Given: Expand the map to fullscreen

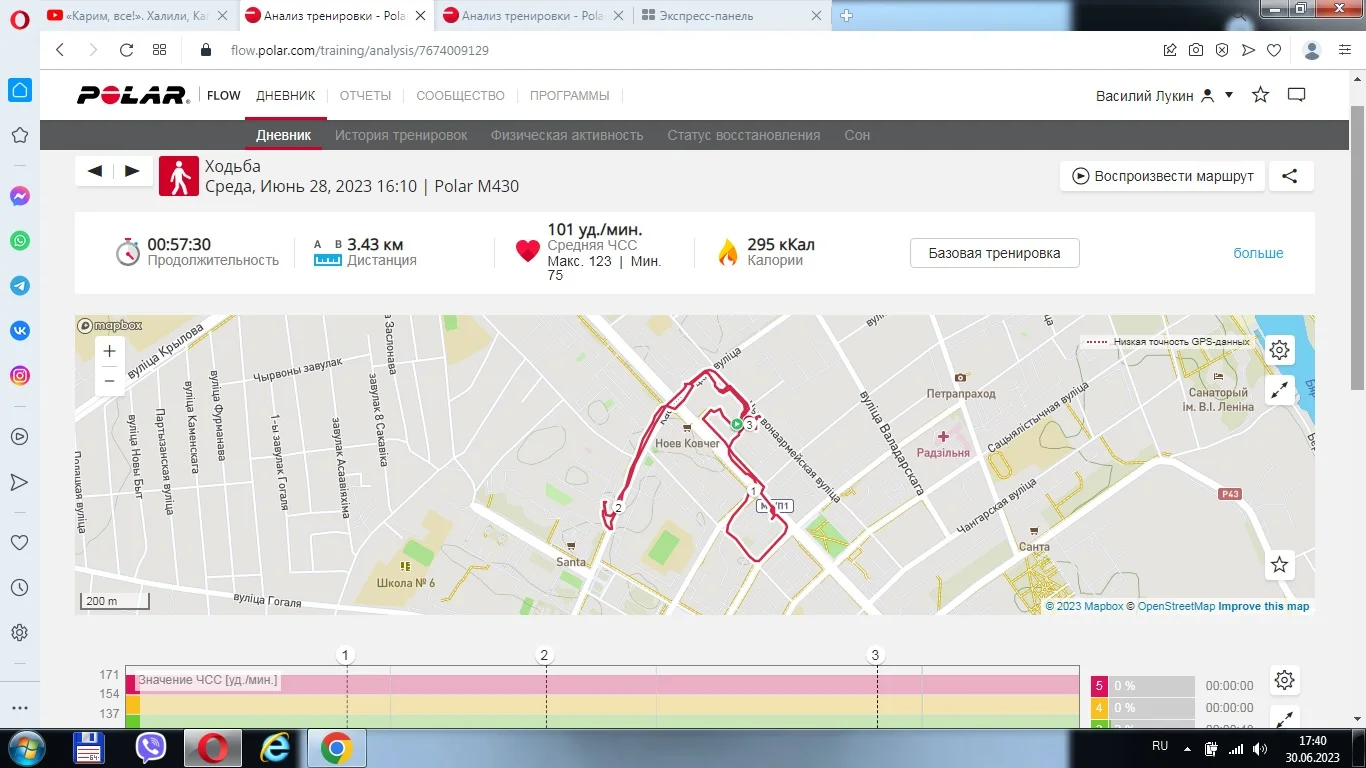Looking at the screenshot, I should [1279, 391].
